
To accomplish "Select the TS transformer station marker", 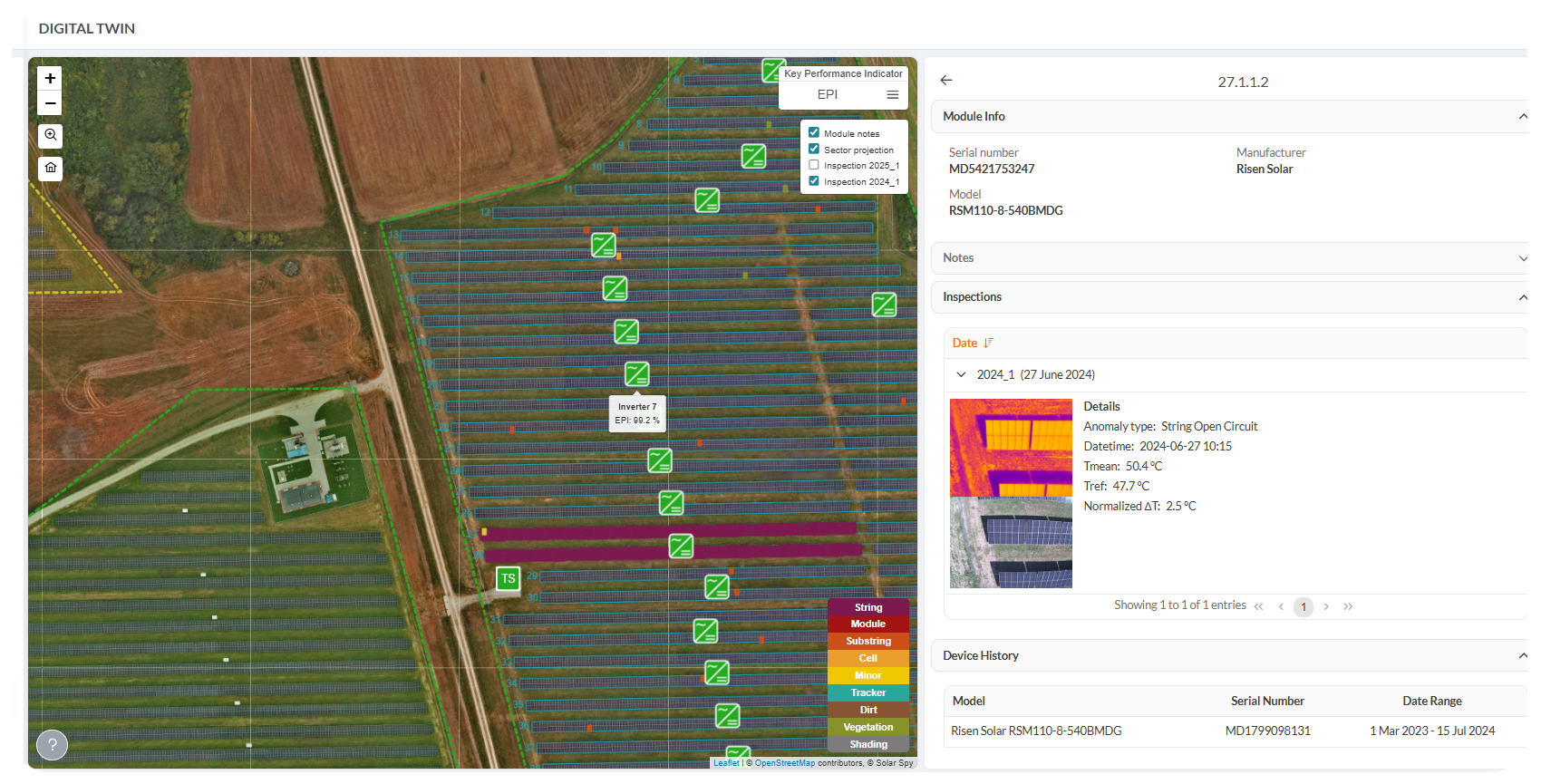I will point(509,578).
